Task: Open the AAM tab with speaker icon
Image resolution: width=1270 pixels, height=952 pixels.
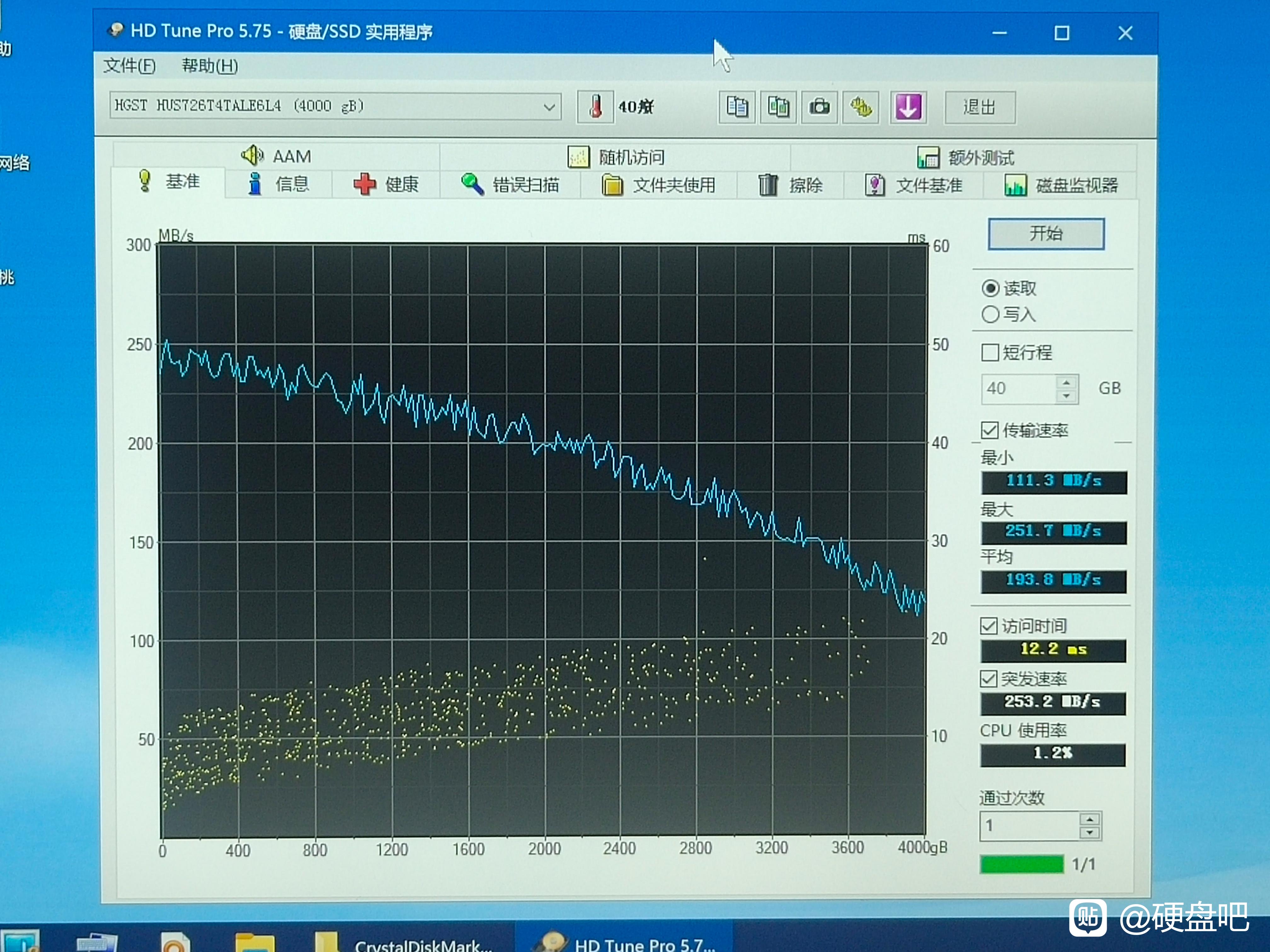Action: pos(276,156)
